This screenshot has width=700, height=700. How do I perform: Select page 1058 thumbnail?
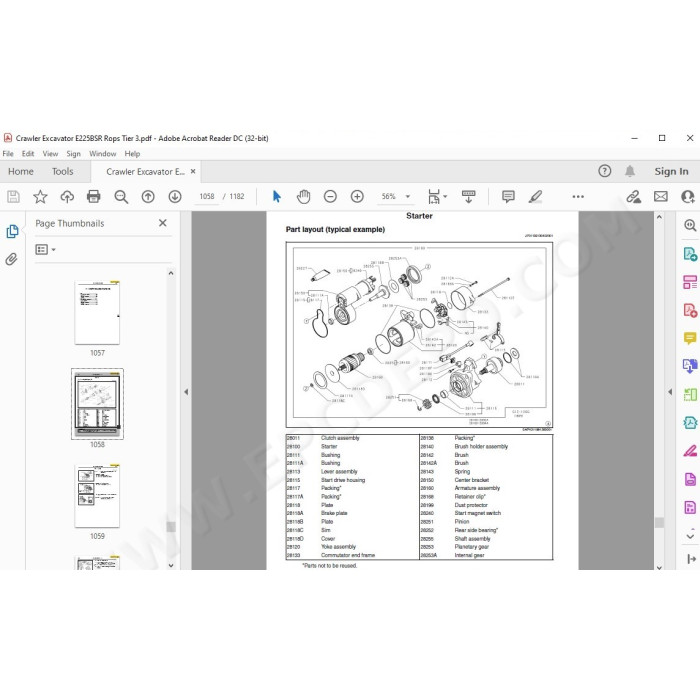(97, 404)
